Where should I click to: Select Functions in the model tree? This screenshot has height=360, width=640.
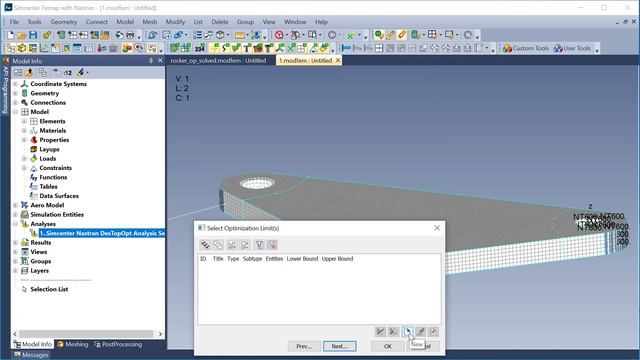point(53,177)
